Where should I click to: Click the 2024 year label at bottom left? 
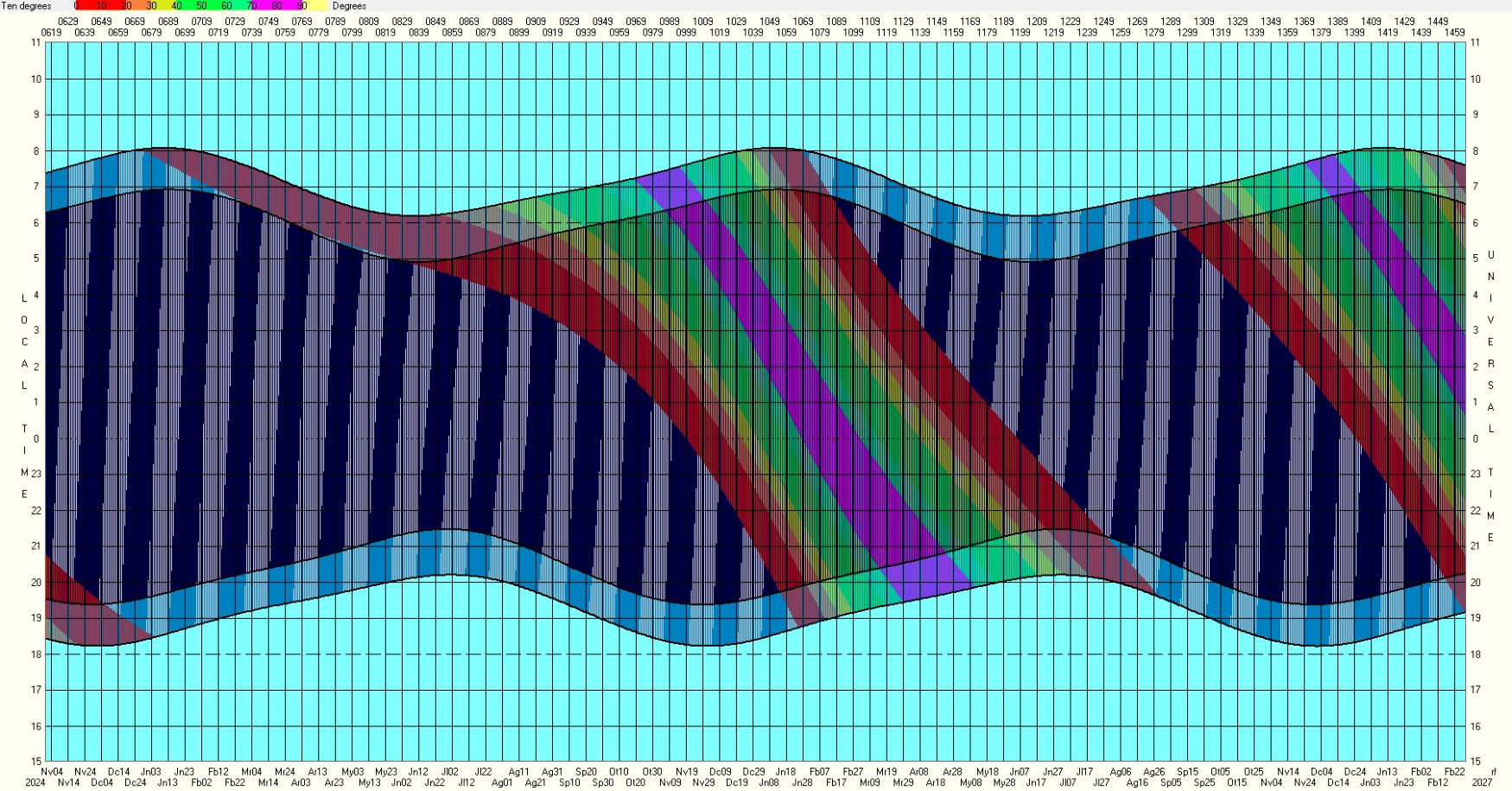[35, 783]
